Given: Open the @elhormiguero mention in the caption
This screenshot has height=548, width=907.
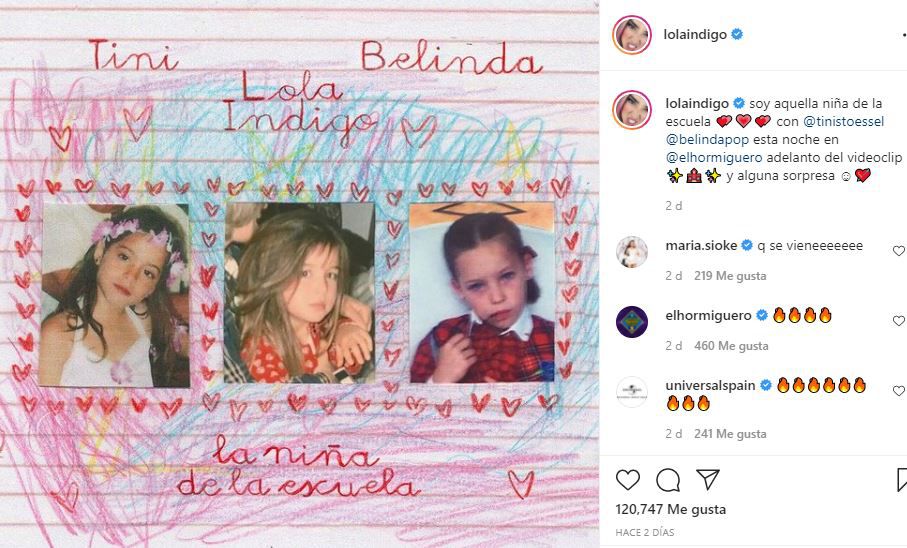Looking at the screenshot, I should (x=714, y=157).
